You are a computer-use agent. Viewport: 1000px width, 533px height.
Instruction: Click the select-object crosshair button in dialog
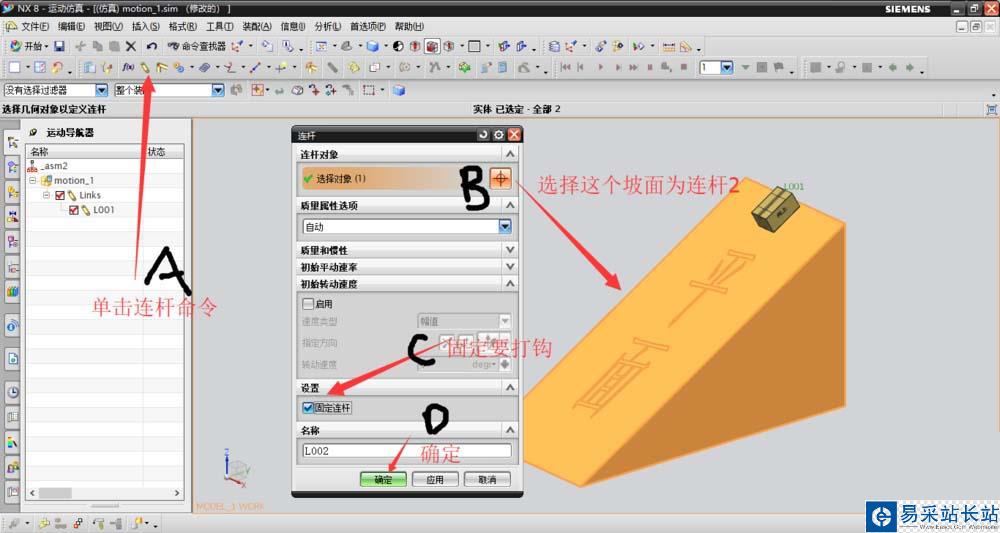coord(500,179)
